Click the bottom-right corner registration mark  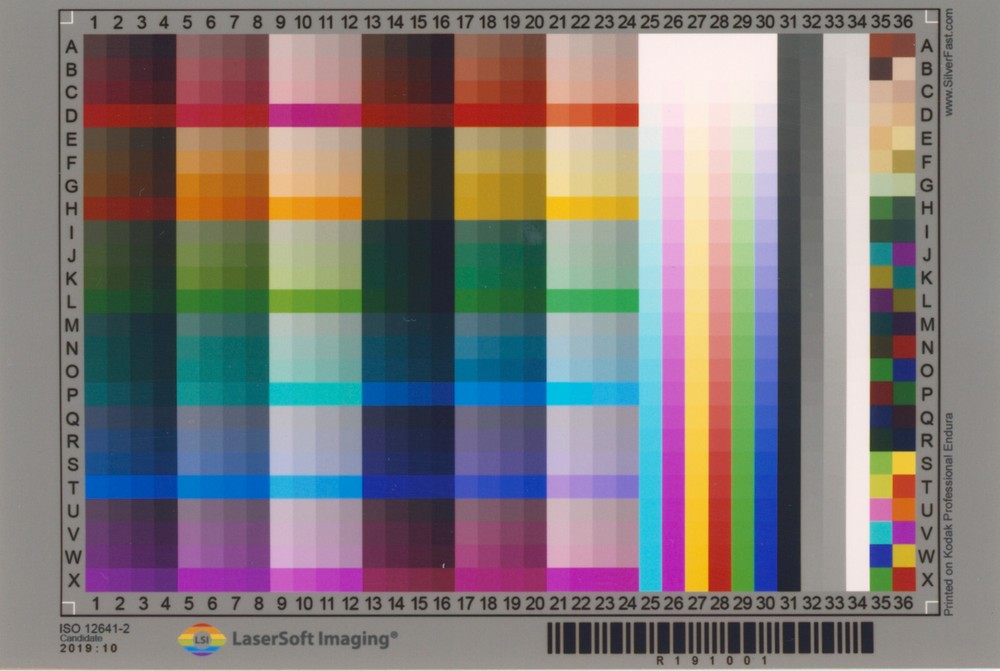pos(932,605)
